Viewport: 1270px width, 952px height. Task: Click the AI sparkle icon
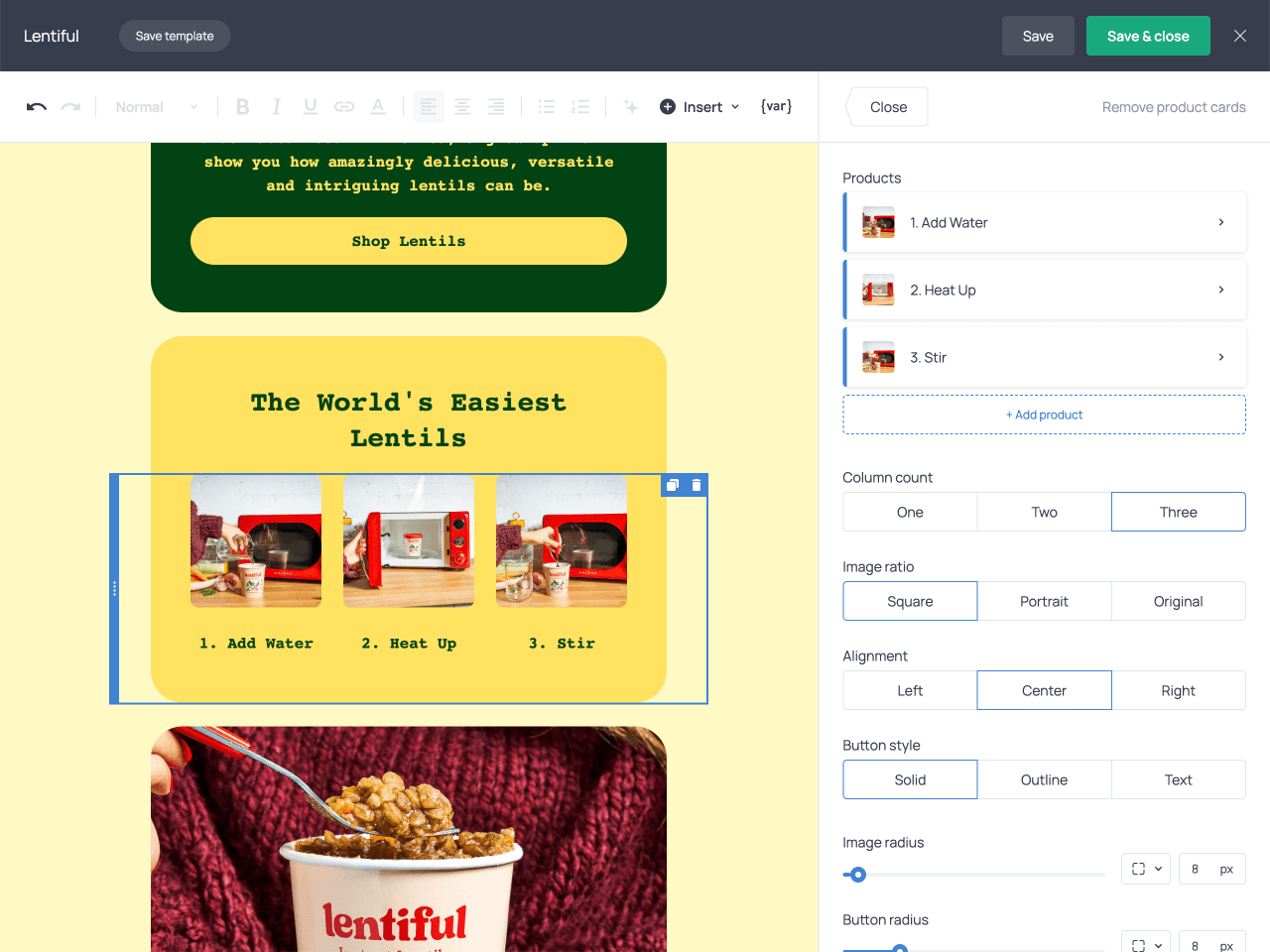(630, 107)
